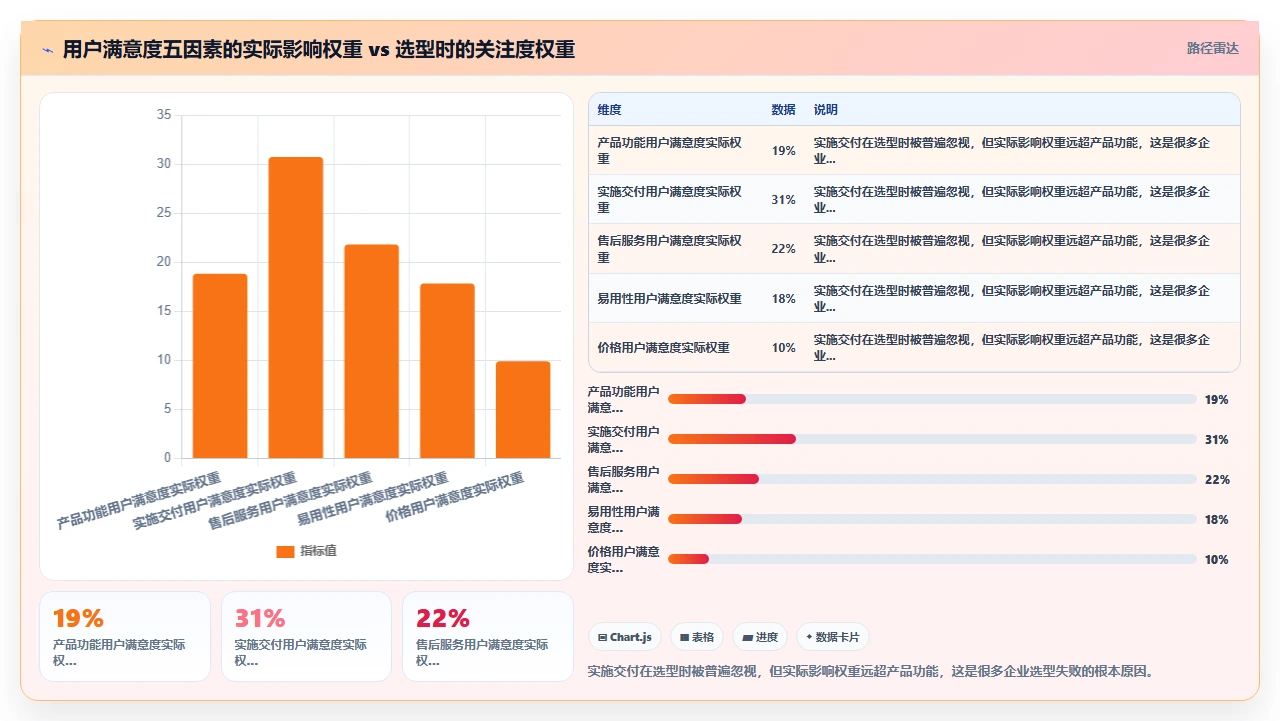
Task: Click the 易用性 bar in chart
Action: coord(447,371)
